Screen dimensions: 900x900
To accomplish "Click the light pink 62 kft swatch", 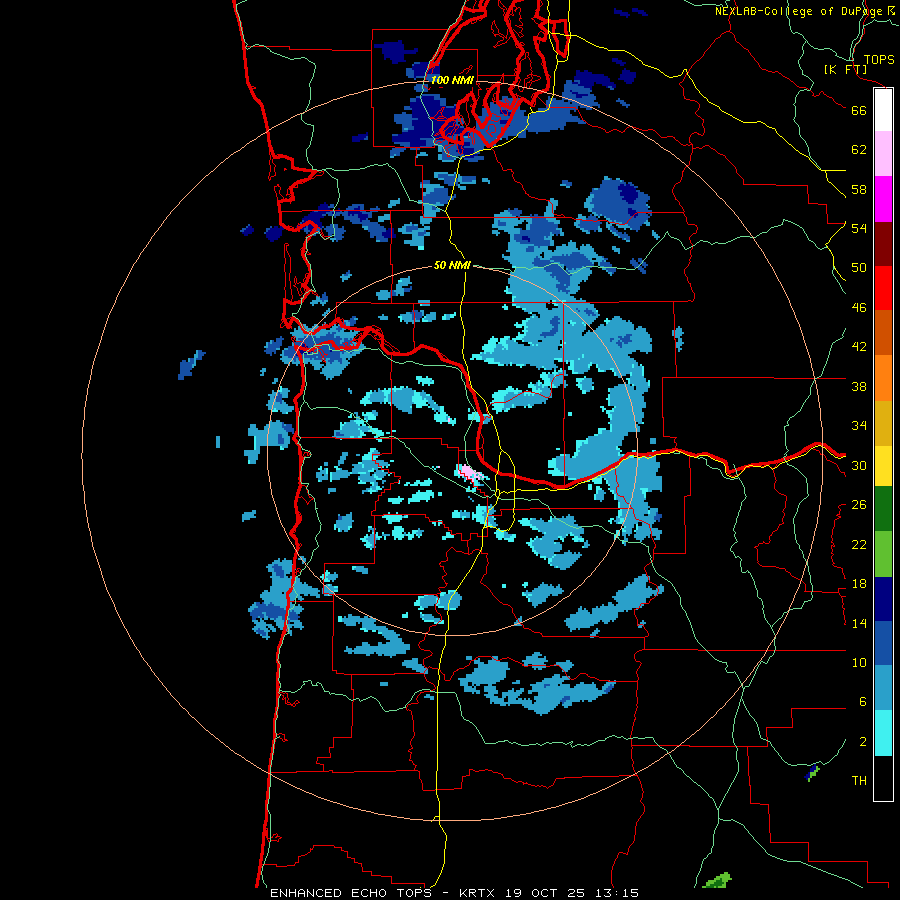I will 883,154.
